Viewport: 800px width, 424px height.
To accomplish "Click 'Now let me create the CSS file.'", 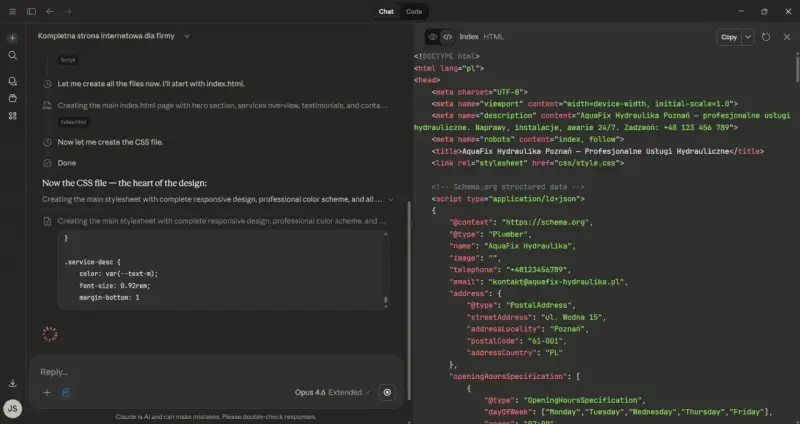I will [110, 142].
